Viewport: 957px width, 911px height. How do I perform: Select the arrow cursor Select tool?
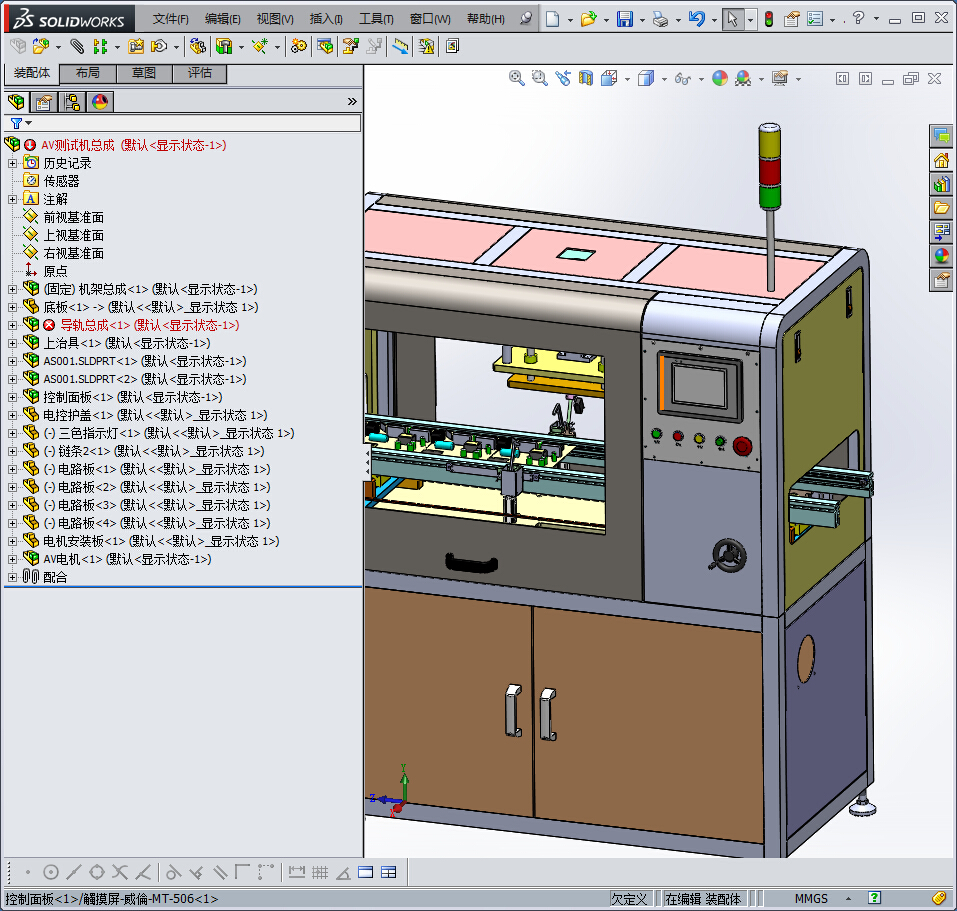733,19
